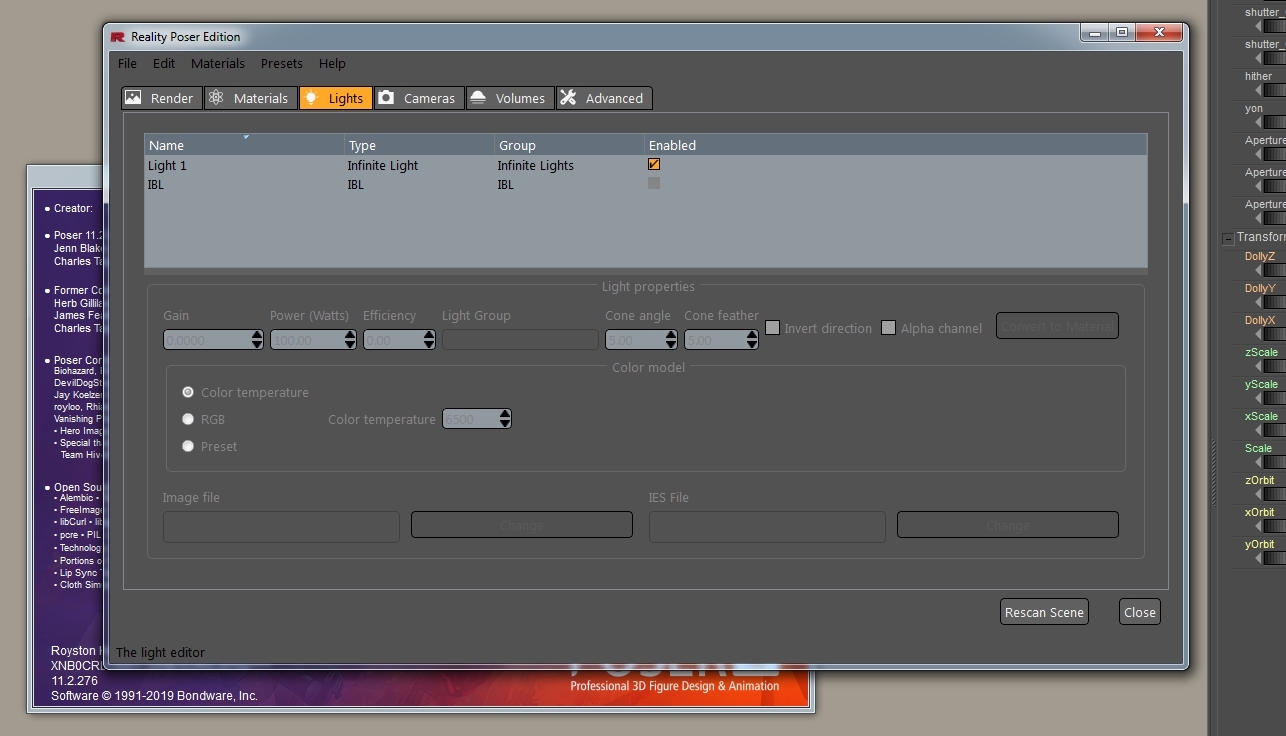The image size is (1286, 736).
Task: Select the Preset color model radio button
Action: click(188, 446)
